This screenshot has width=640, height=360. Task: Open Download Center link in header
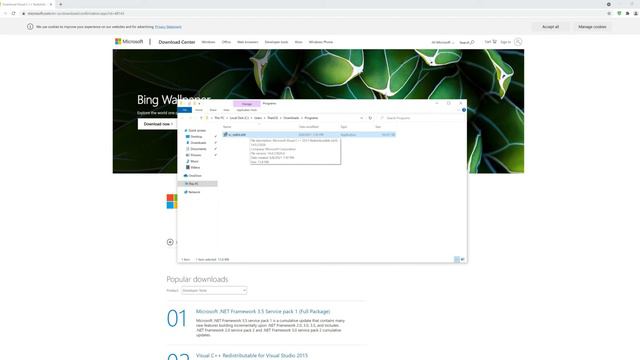coord(177,42)
